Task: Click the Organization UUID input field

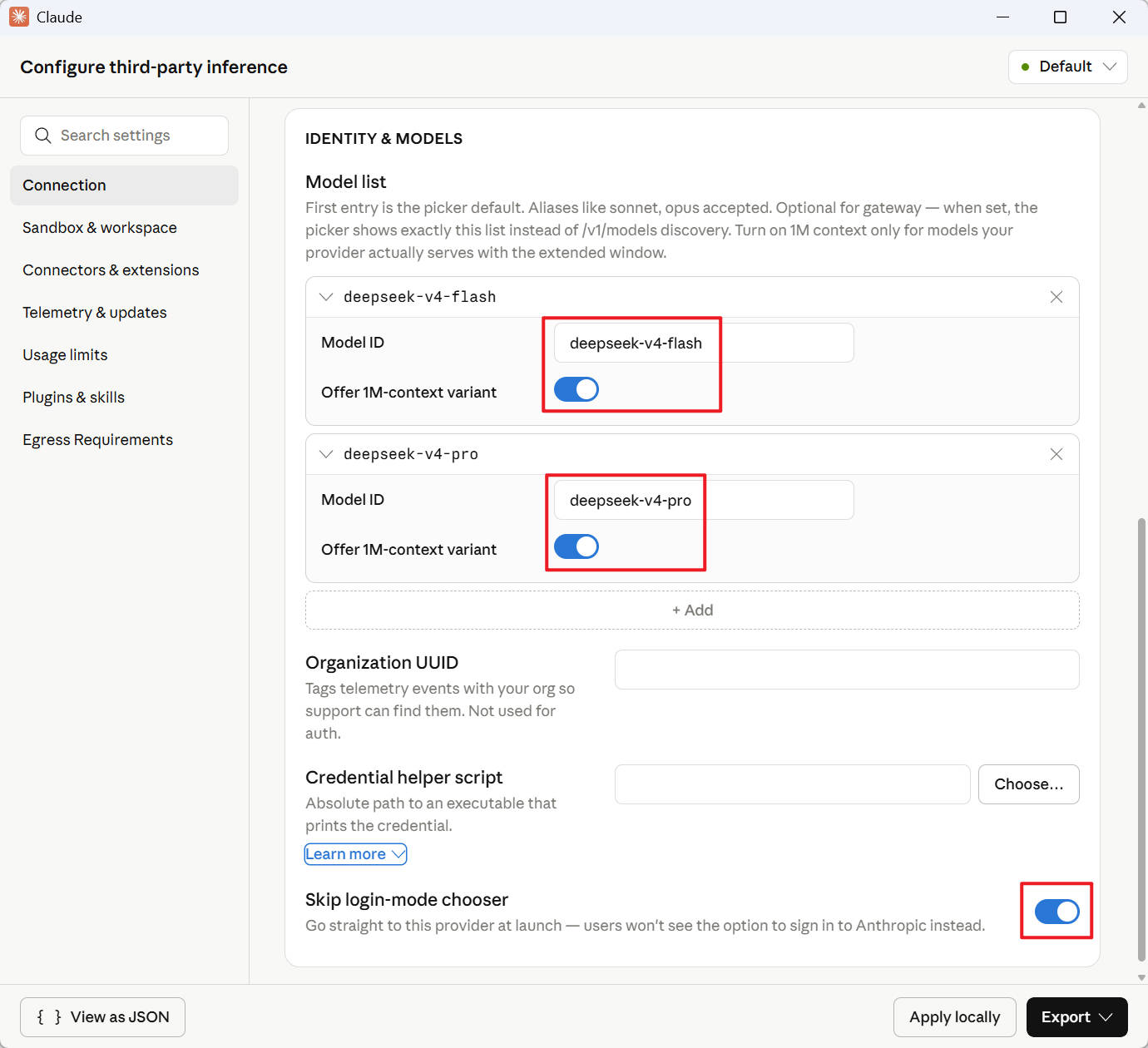Action: click(x=846, y=670)
